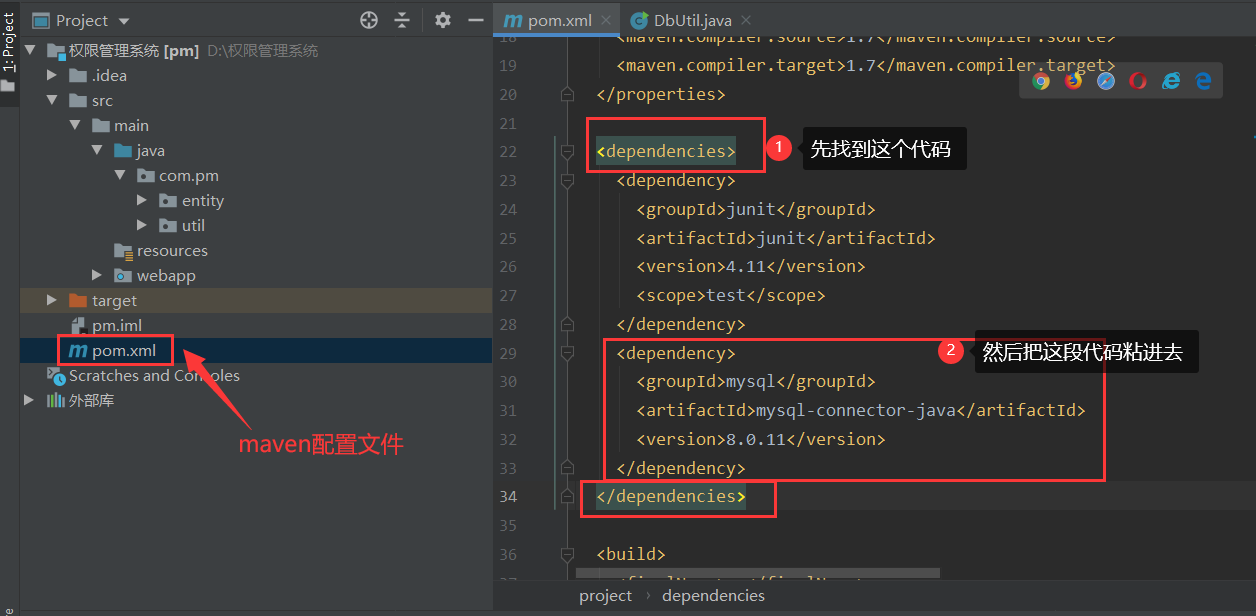1256x616 pixels.
Task: Expand the target folder
Action: coord(52,300)
